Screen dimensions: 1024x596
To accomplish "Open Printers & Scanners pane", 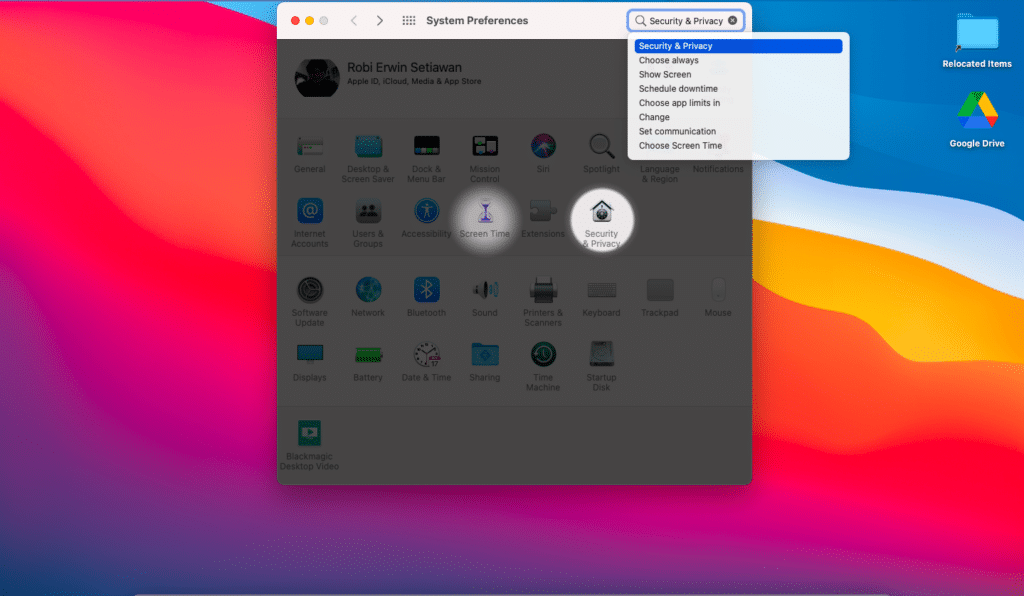I will click(x=543, y=302).
